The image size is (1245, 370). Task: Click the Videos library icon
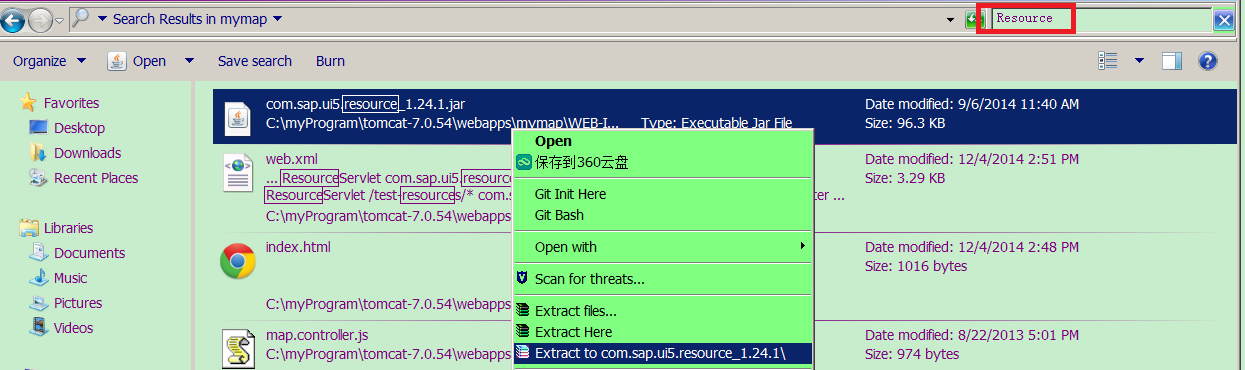pyautogui.click(x=39, y=327)
